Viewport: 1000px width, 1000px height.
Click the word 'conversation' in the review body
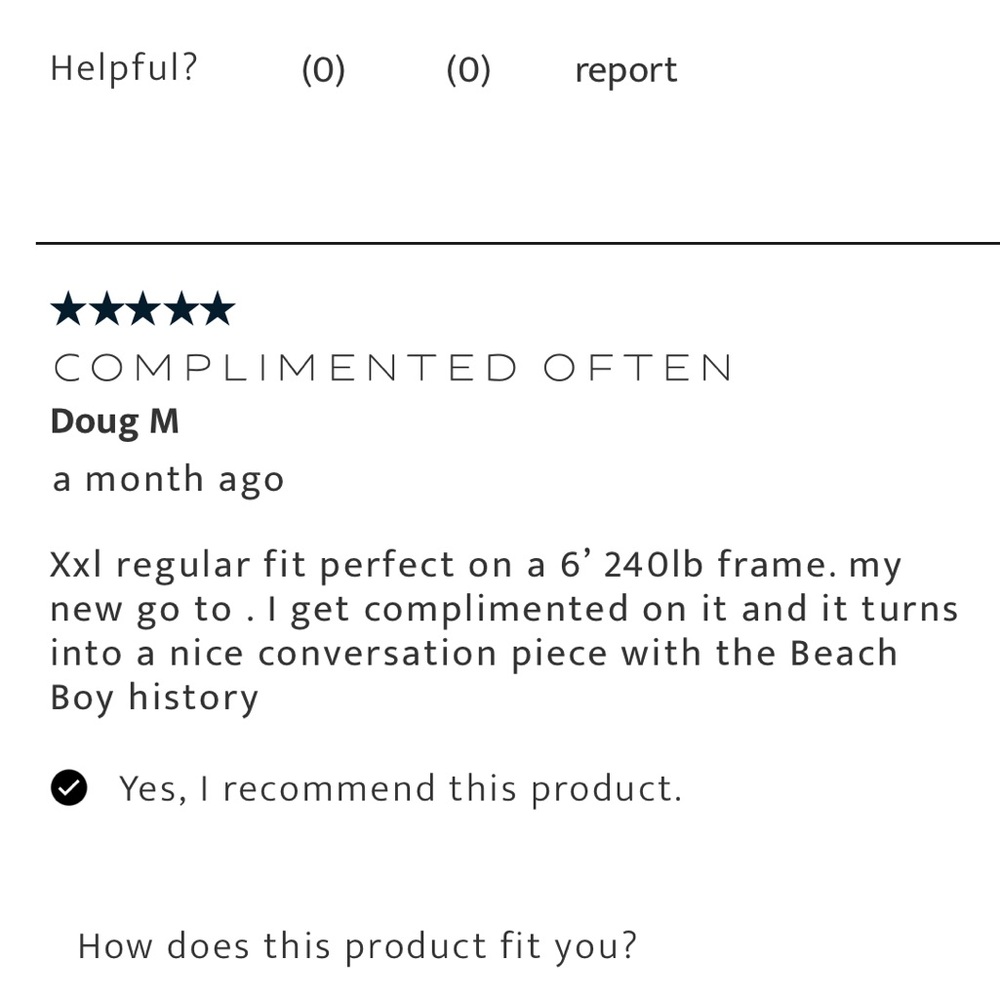(x=377, y=653)
